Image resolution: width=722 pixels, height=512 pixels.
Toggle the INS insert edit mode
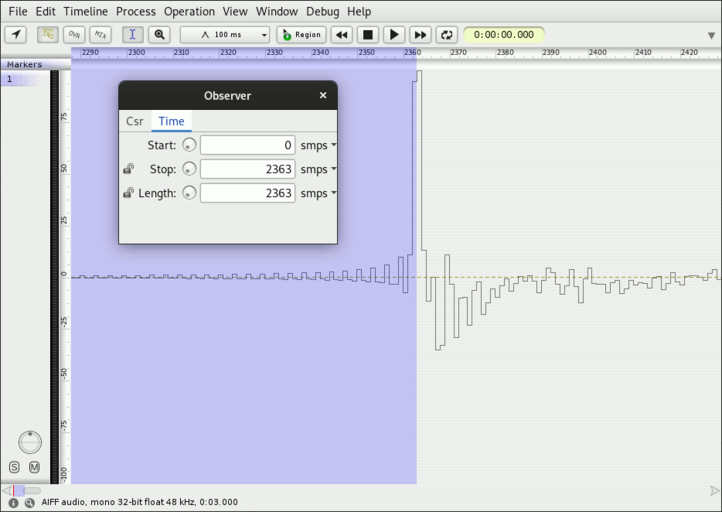tap(47, 34)
